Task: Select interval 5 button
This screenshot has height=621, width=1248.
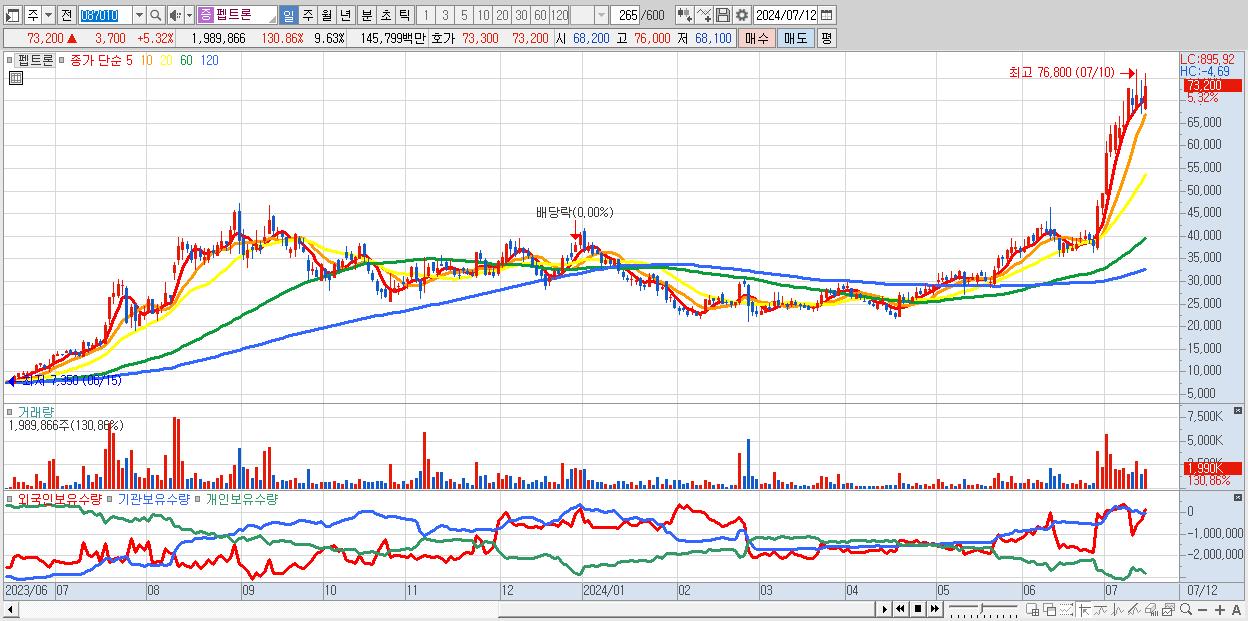Action: (x=464, y=16)
